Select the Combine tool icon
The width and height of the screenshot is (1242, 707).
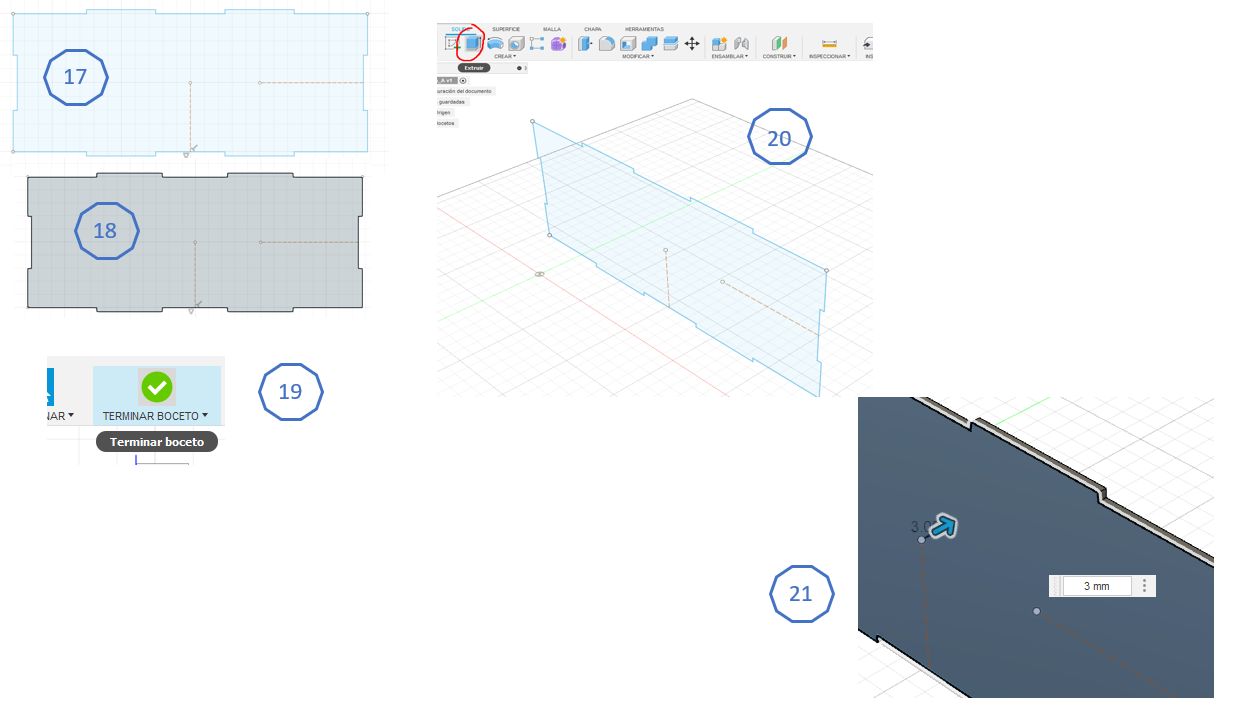650,44
